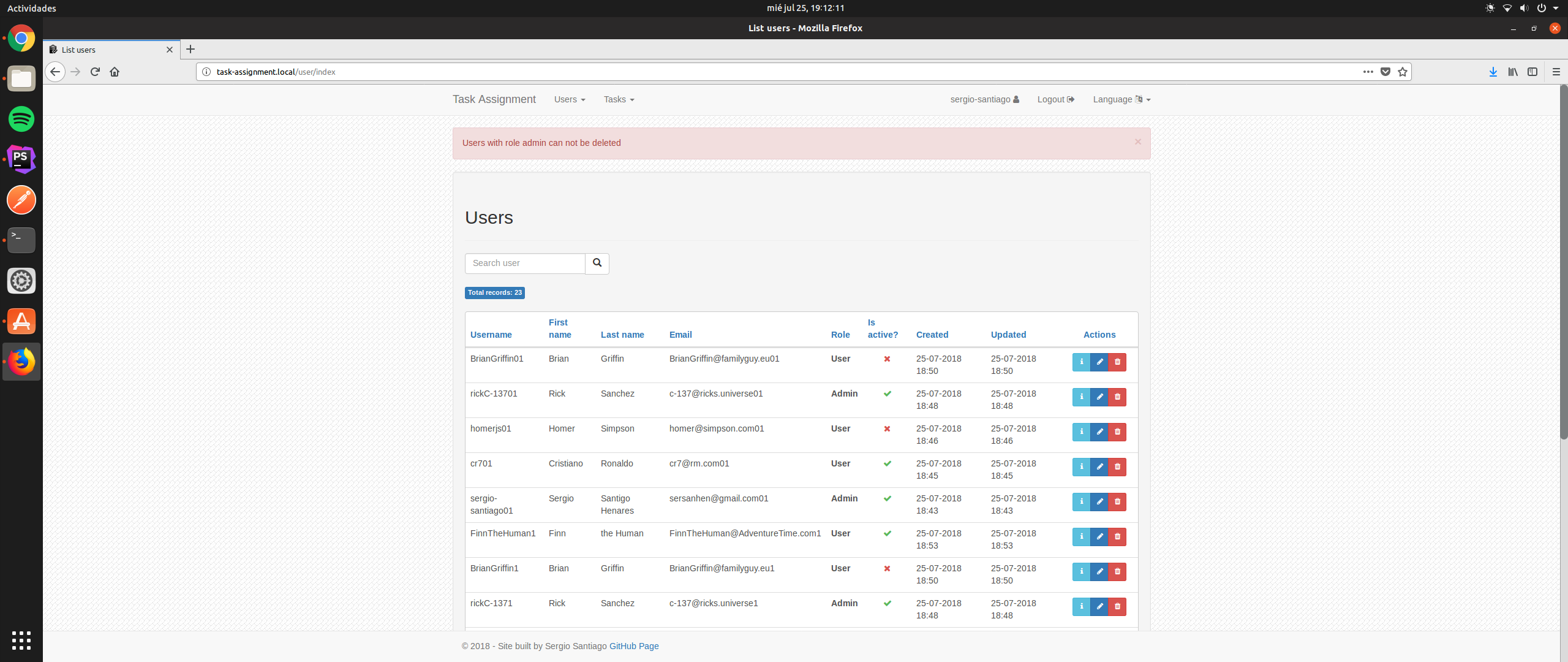Click delete trash icon for homerjs01
This screenshot has height=662, width=1568.
pos(1117,432)
